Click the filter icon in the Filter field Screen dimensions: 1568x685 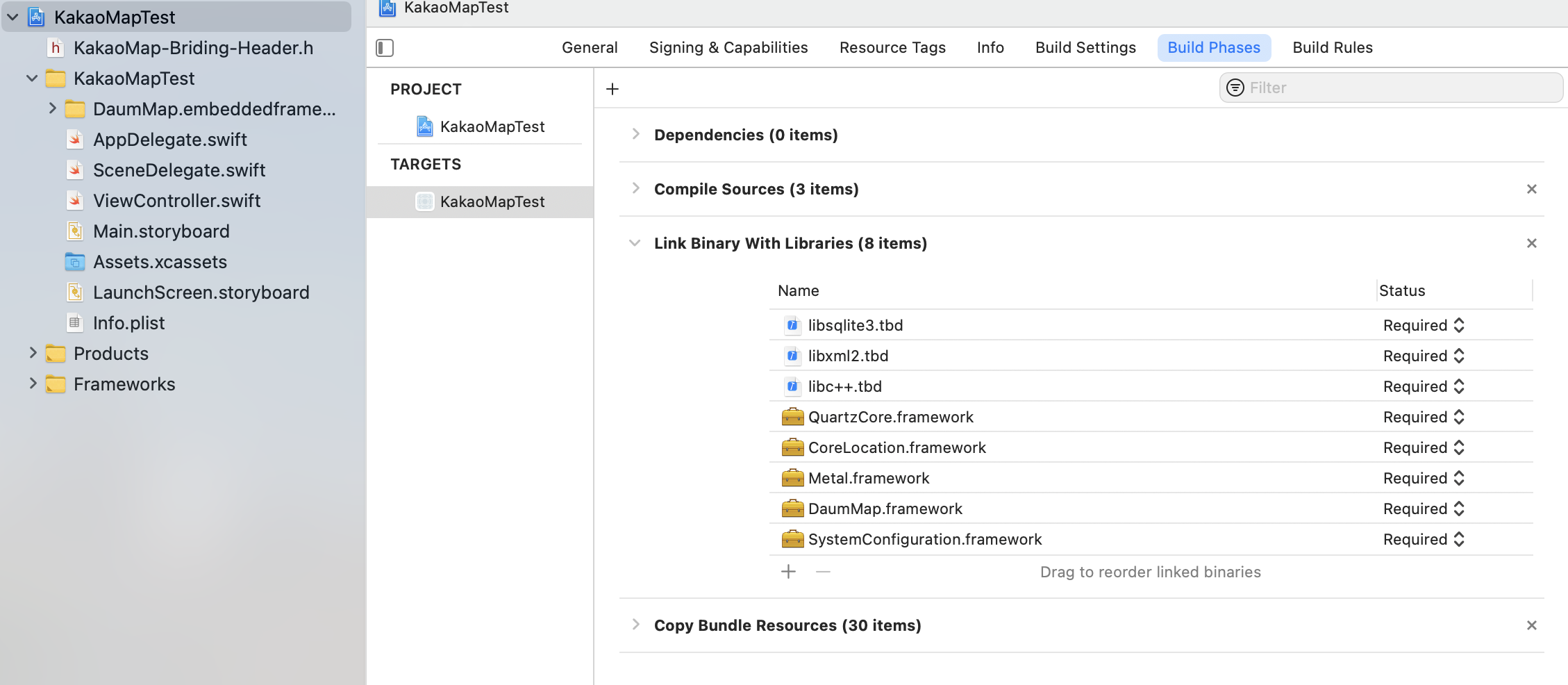[x=1235, y=88]
